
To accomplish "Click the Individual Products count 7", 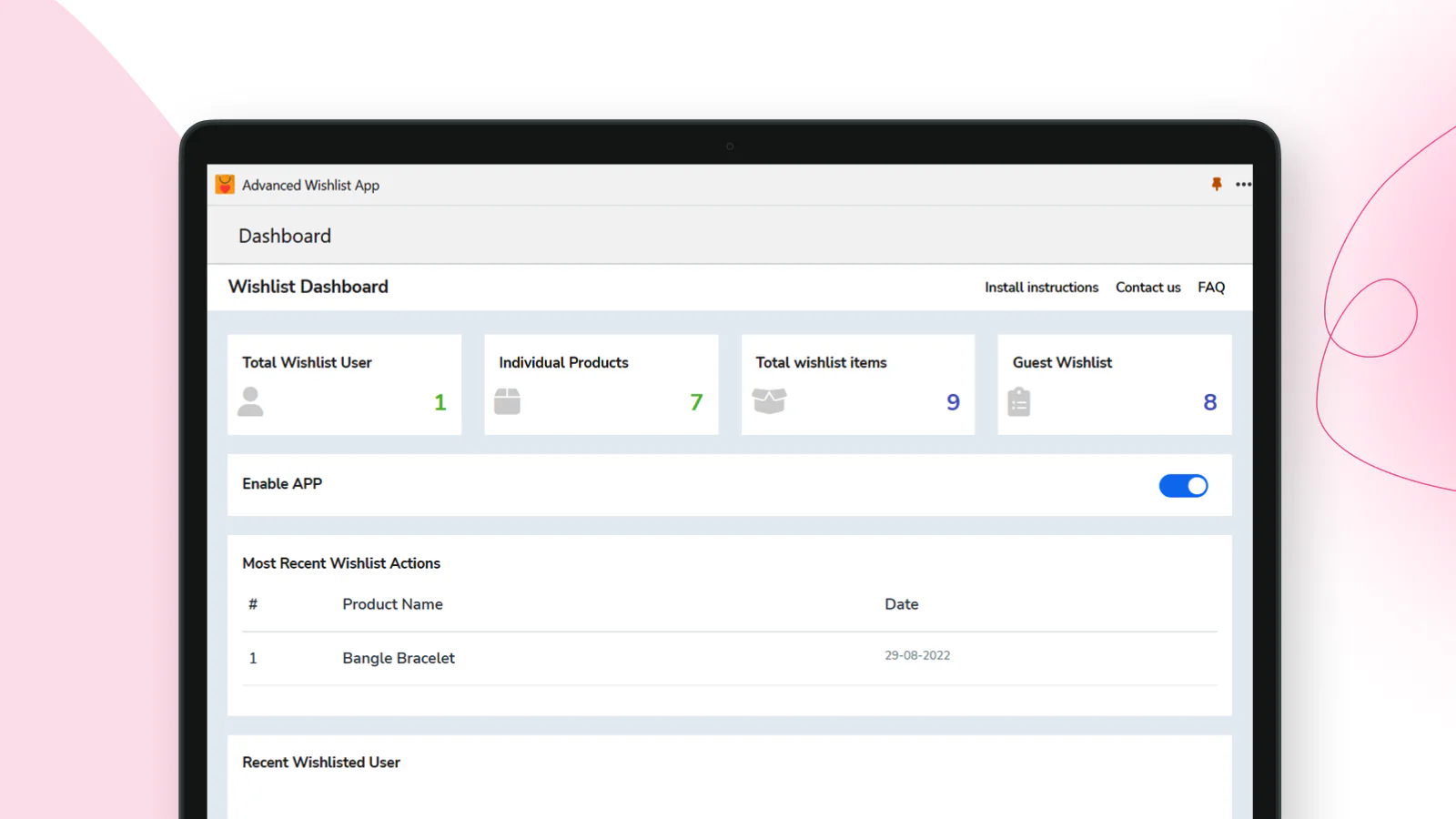I will pyautogui.click(x=696, y=402).
